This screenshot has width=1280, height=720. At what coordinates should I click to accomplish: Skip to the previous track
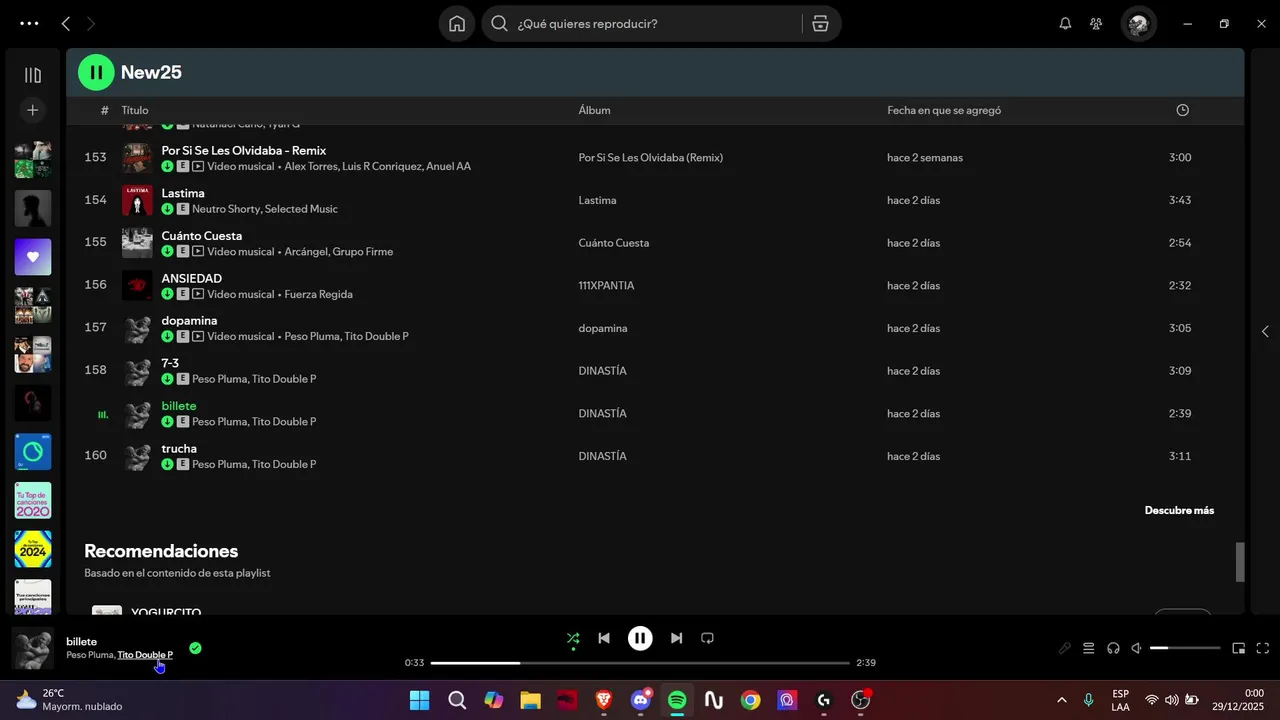pos(604,638)
